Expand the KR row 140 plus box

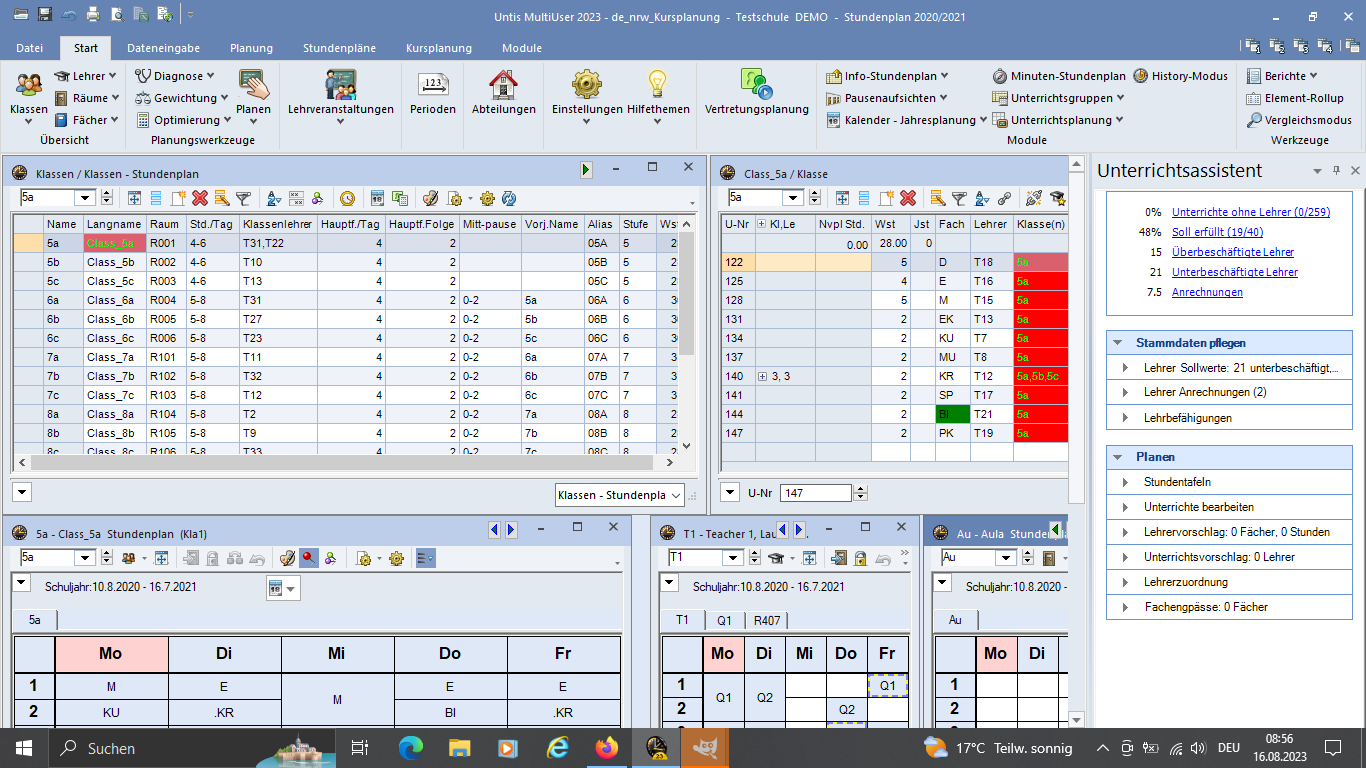[x=763, y=376]
